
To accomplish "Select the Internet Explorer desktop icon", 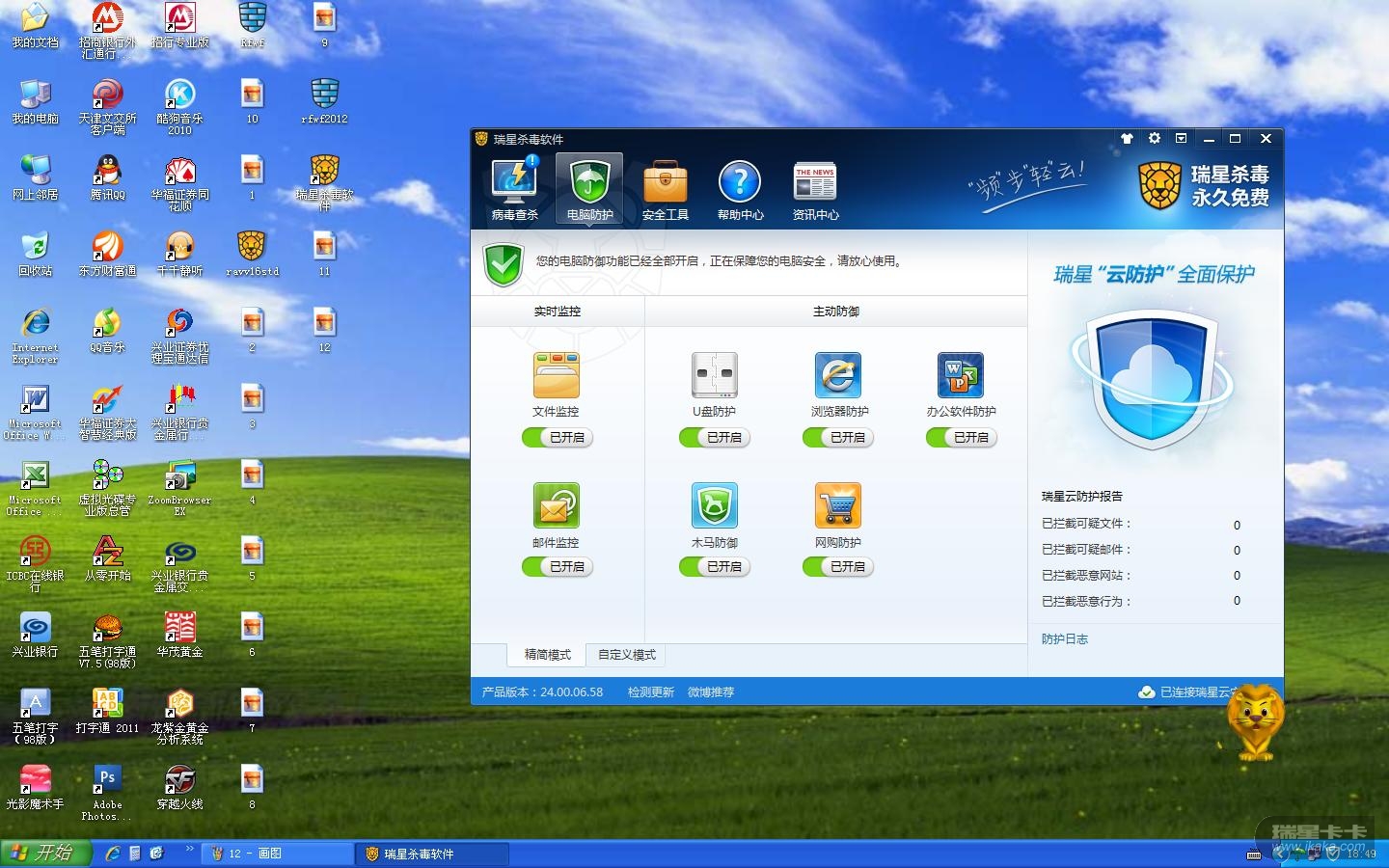I will point(35,336).
